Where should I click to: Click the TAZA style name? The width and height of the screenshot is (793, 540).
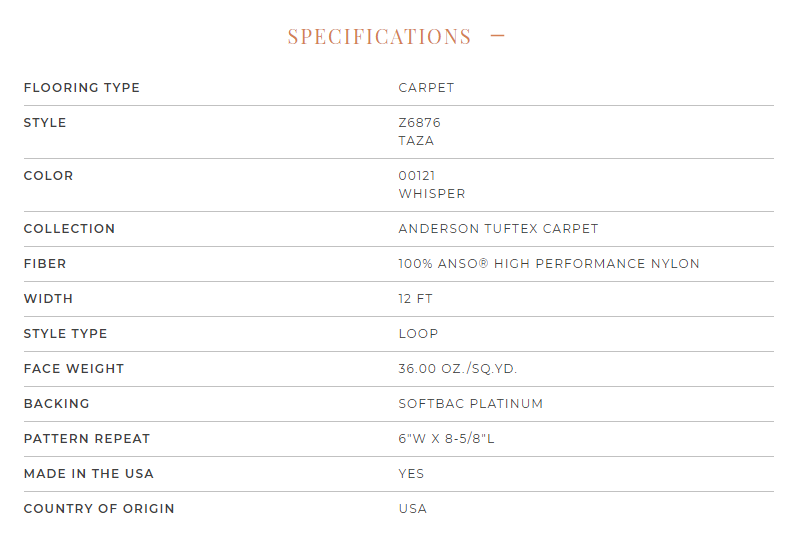[x=416, y=141]
